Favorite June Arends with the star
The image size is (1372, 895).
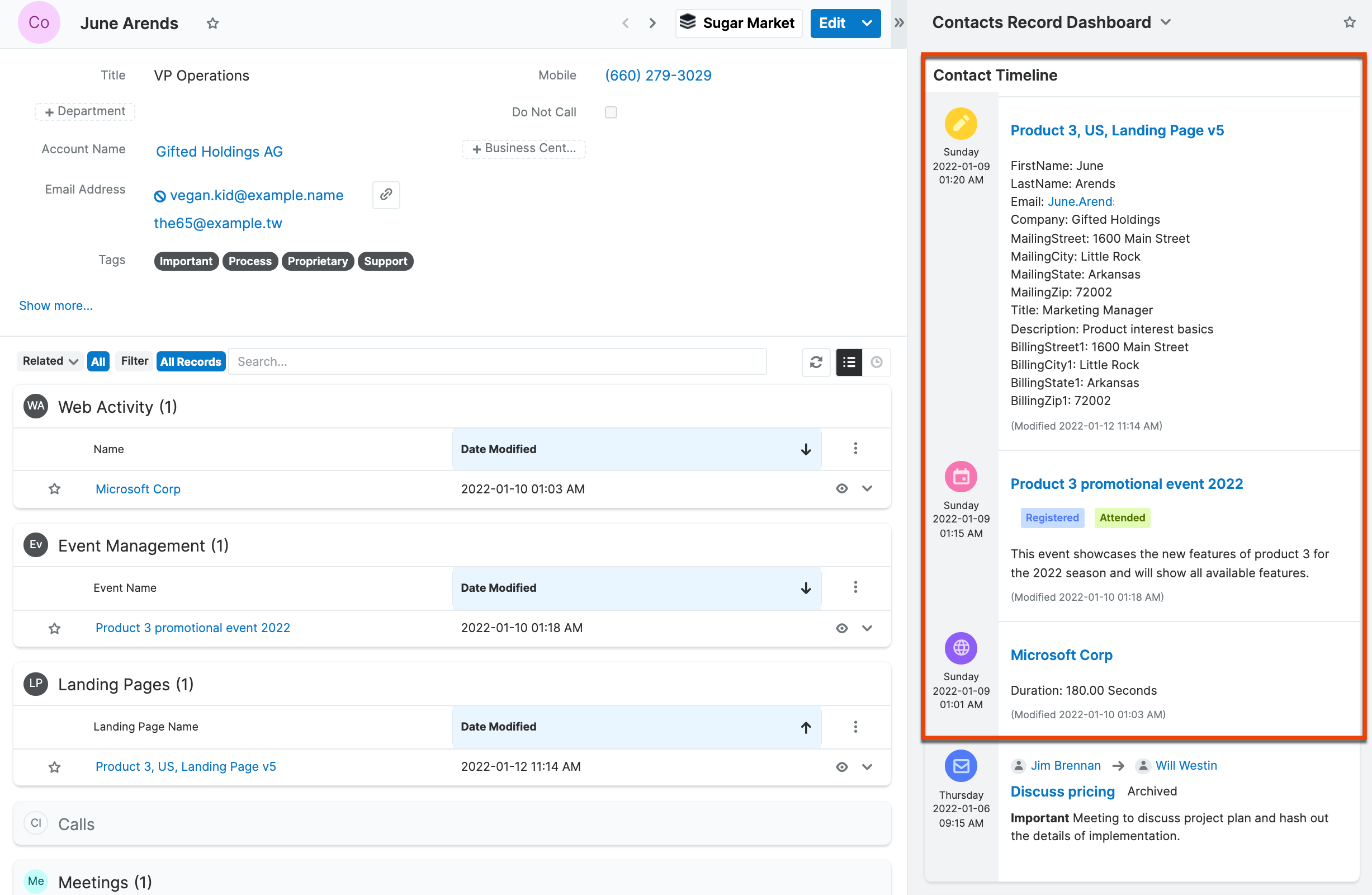coord(212,23)
